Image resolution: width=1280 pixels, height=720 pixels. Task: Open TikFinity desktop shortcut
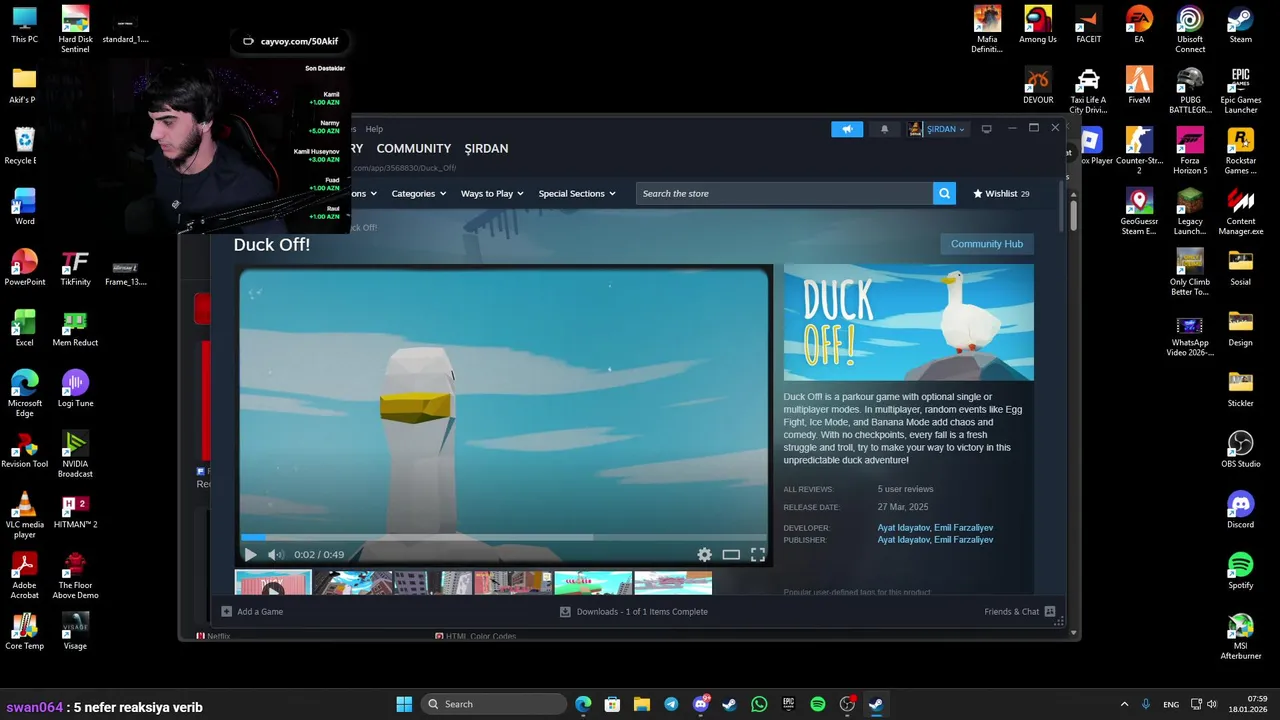click(75, 268)
